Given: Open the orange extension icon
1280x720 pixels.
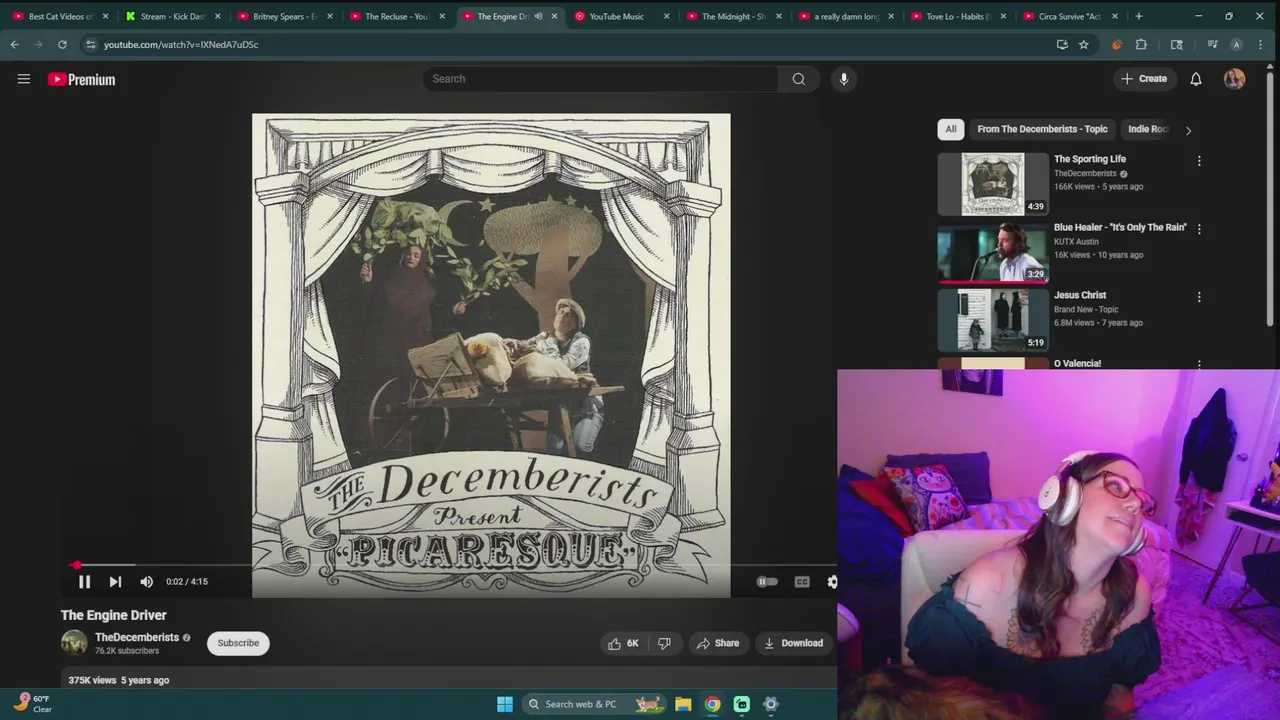Looking at the screenshot, I should click(x=1117, y=44).
